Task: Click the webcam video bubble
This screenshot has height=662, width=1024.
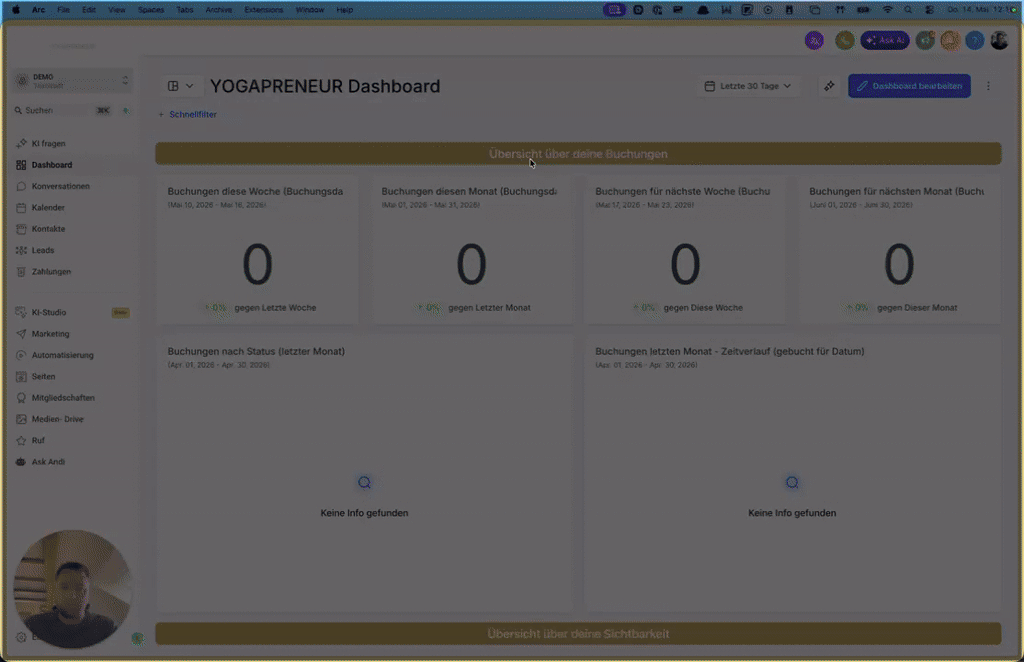Action: (x=72, y=589)
